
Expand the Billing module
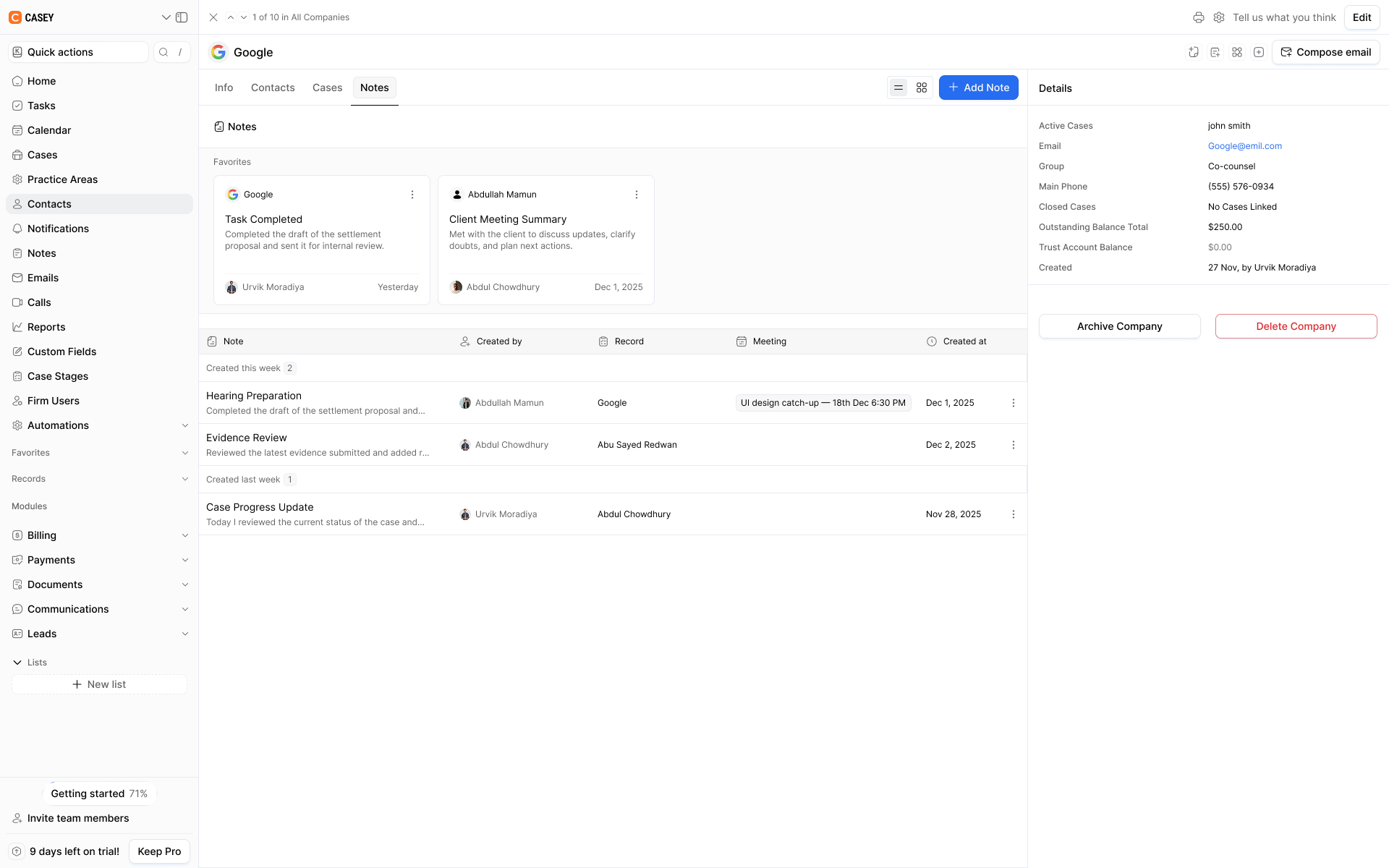click(185, 535)
